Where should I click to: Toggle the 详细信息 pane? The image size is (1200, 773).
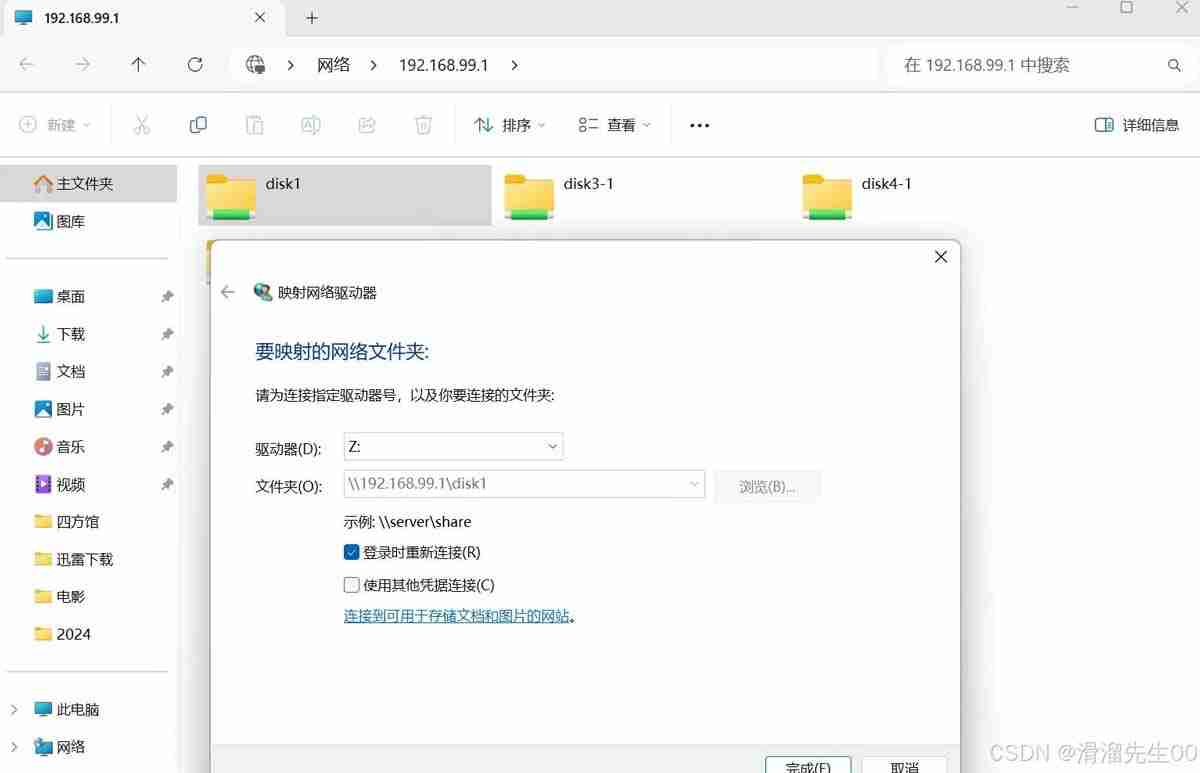pos(1137,124)
